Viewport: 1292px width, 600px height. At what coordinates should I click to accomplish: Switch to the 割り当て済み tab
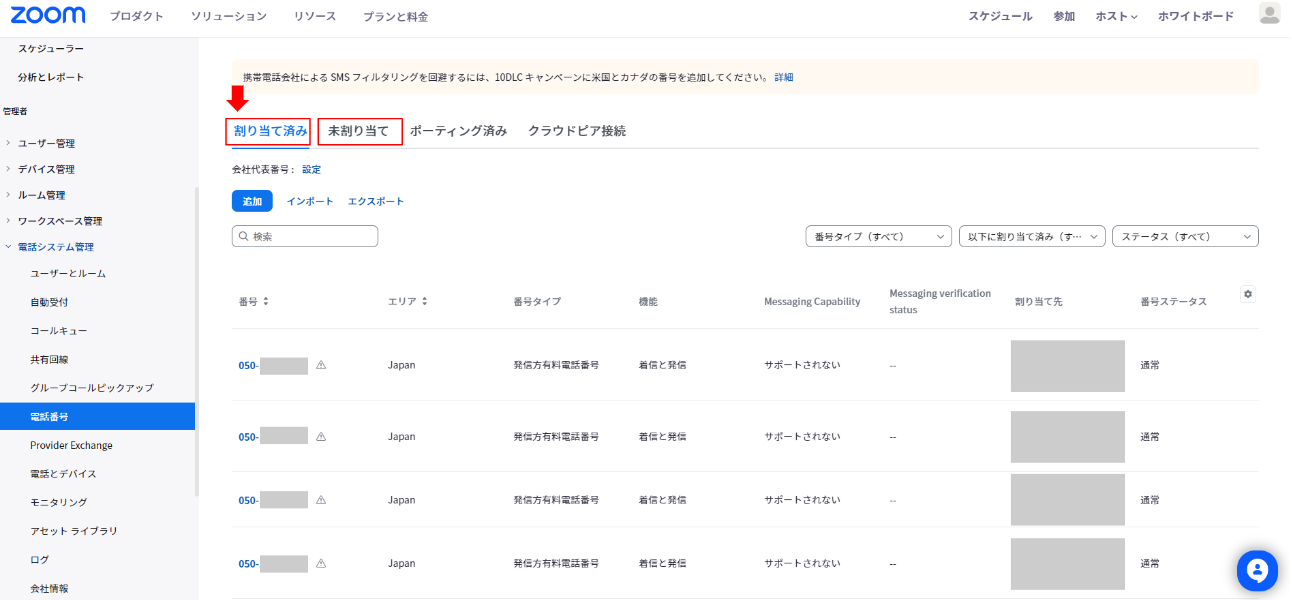tap(270, 131)
